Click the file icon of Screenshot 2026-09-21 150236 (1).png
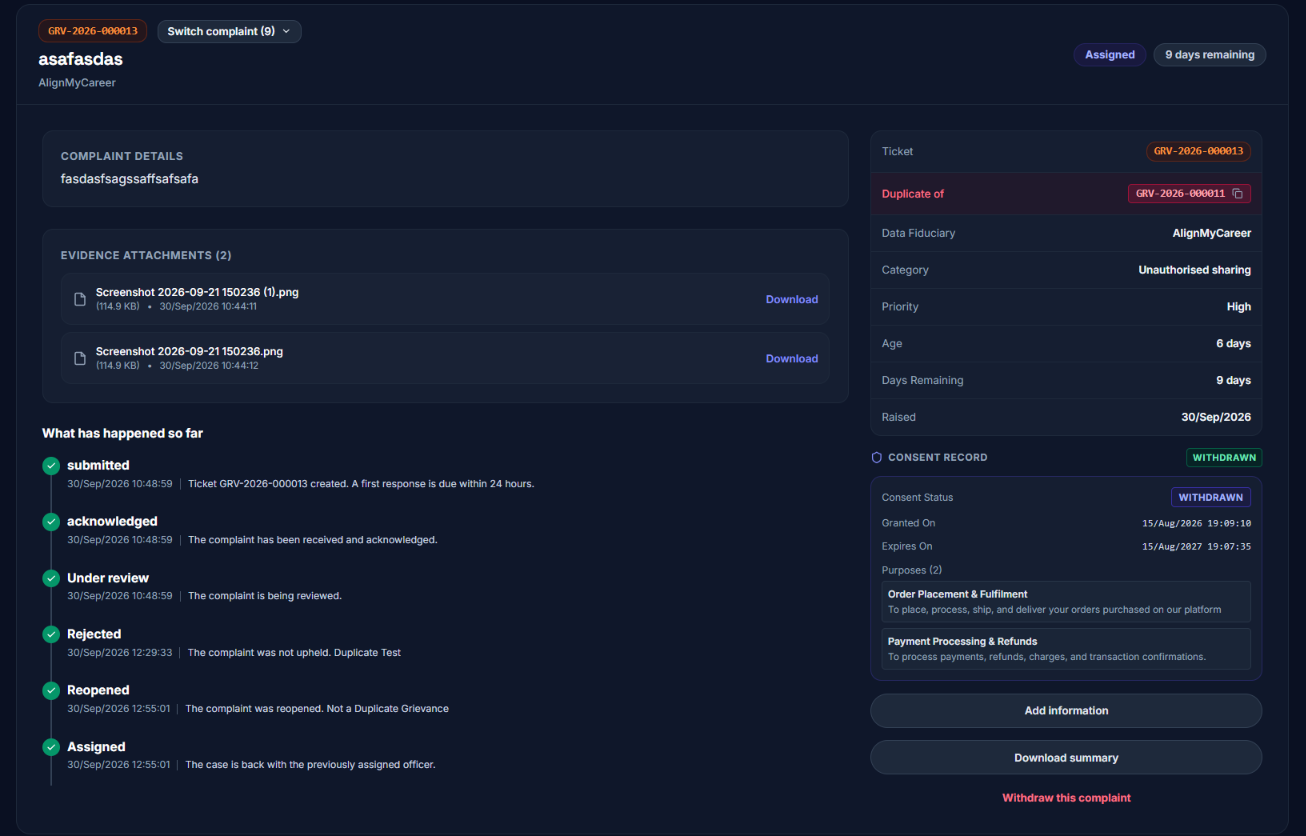Screen dimensions: 1306x836 click(x=80, y=299)
